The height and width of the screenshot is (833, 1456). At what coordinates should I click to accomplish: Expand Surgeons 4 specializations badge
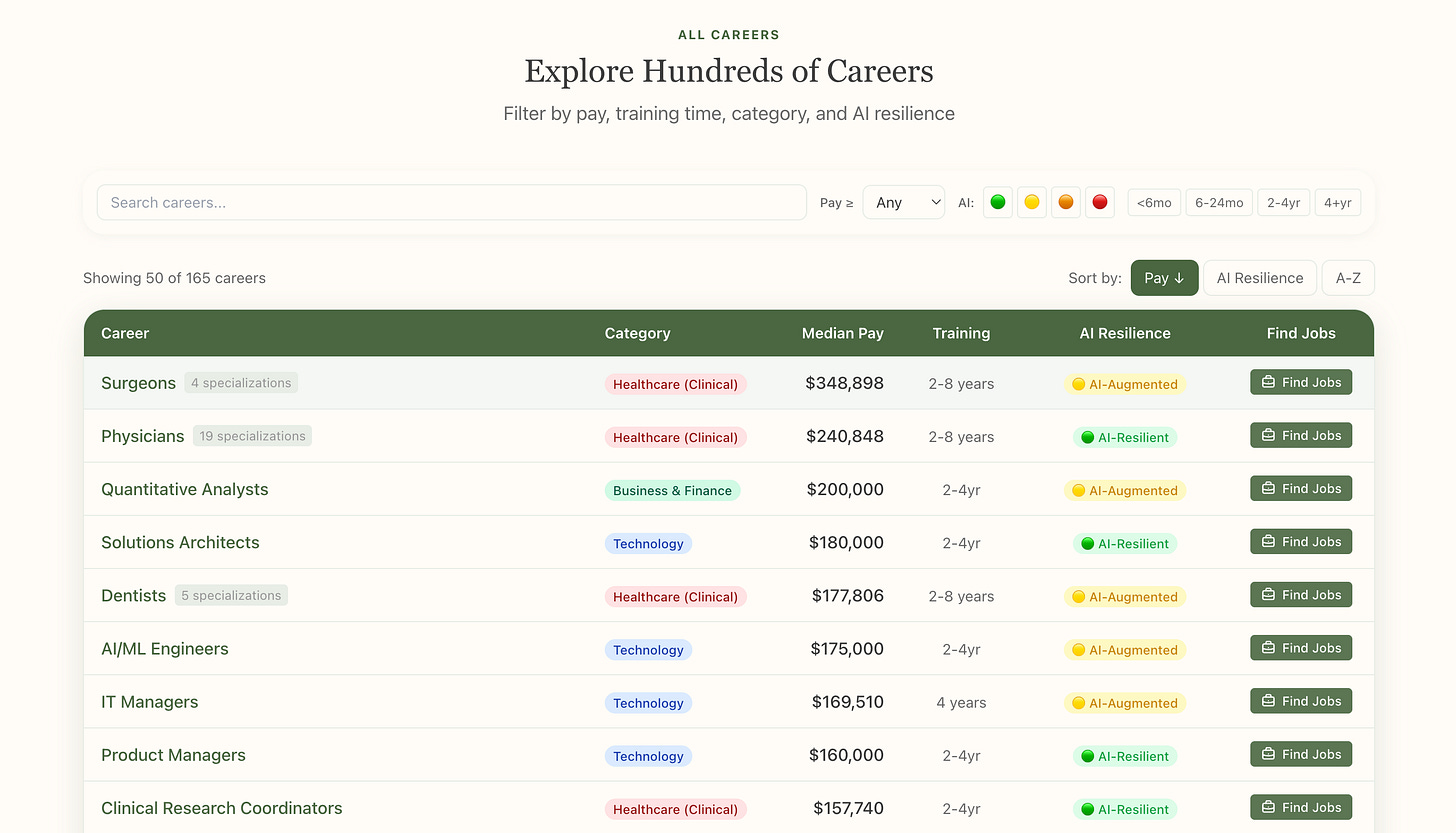pyautogui.click(x=241, y=383)
